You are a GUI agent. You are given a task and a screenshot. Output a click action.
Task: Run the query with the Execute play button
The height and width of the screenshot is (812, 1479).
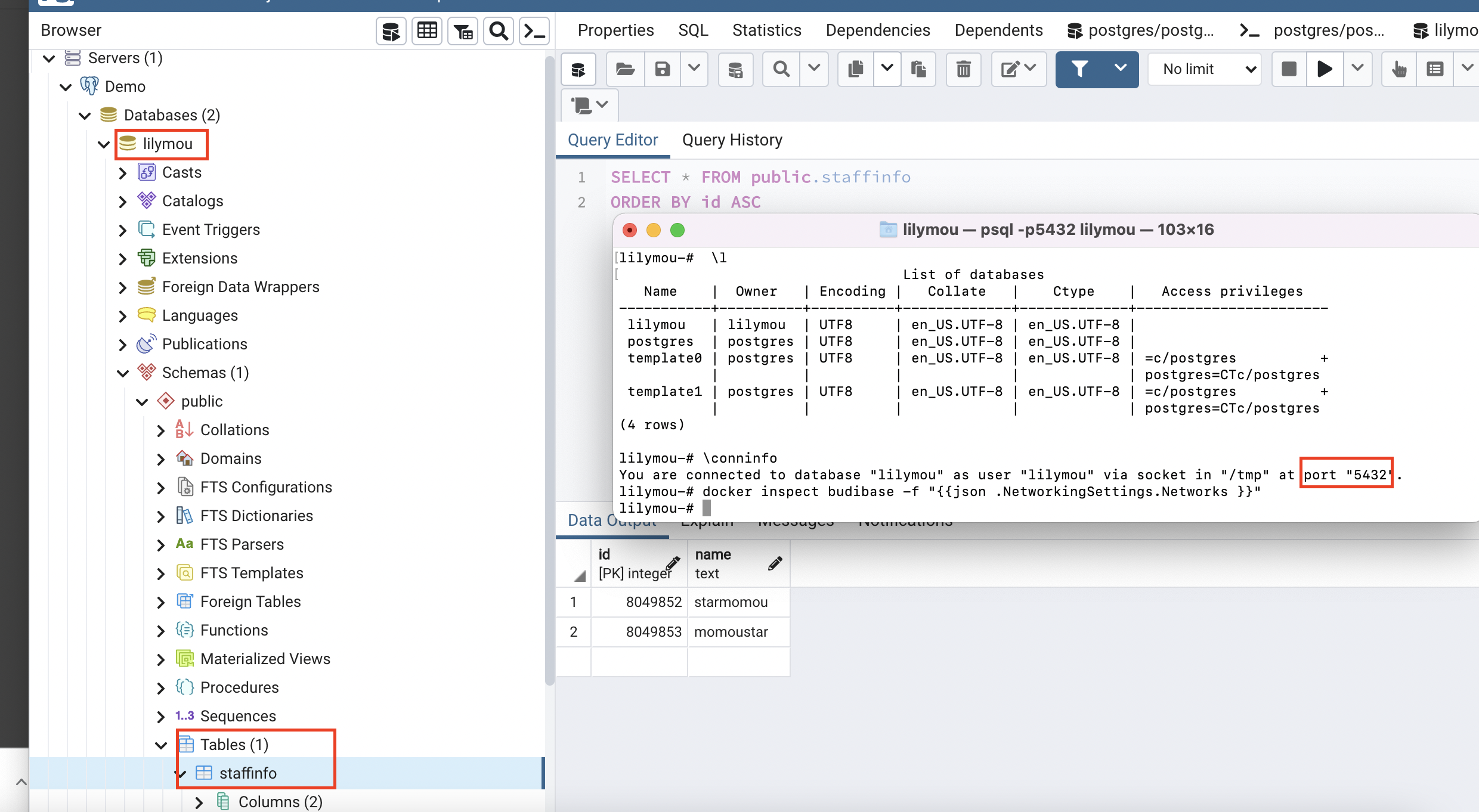coord(1324,69)
